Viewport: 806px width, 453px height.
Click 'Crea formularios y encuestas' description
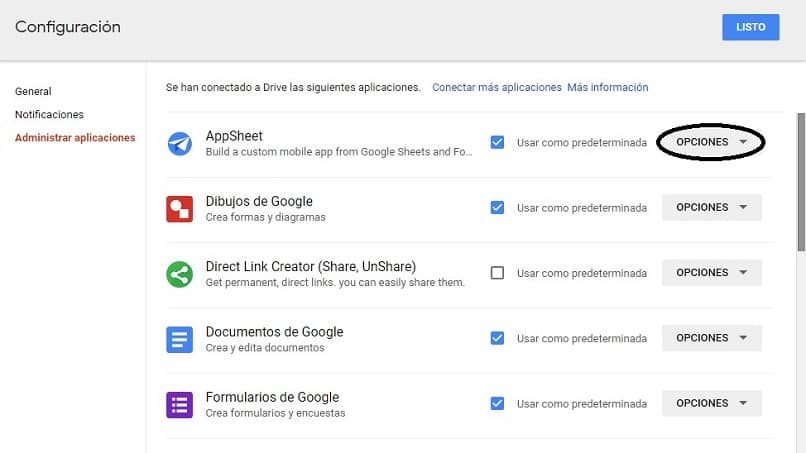coord(276,413)
